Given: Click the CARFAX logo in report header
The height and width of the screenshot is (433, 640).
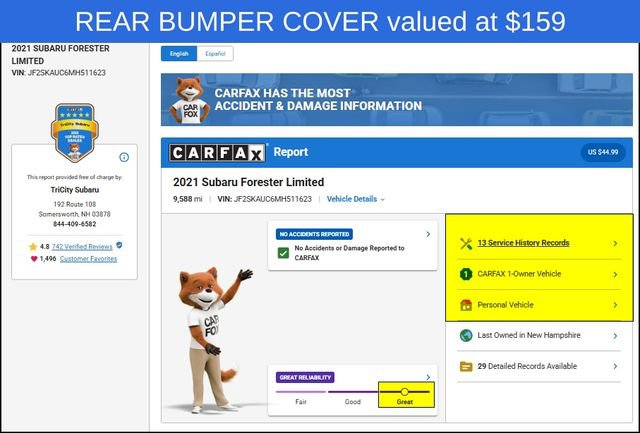Looking at the screenshot, I should 217,153.
